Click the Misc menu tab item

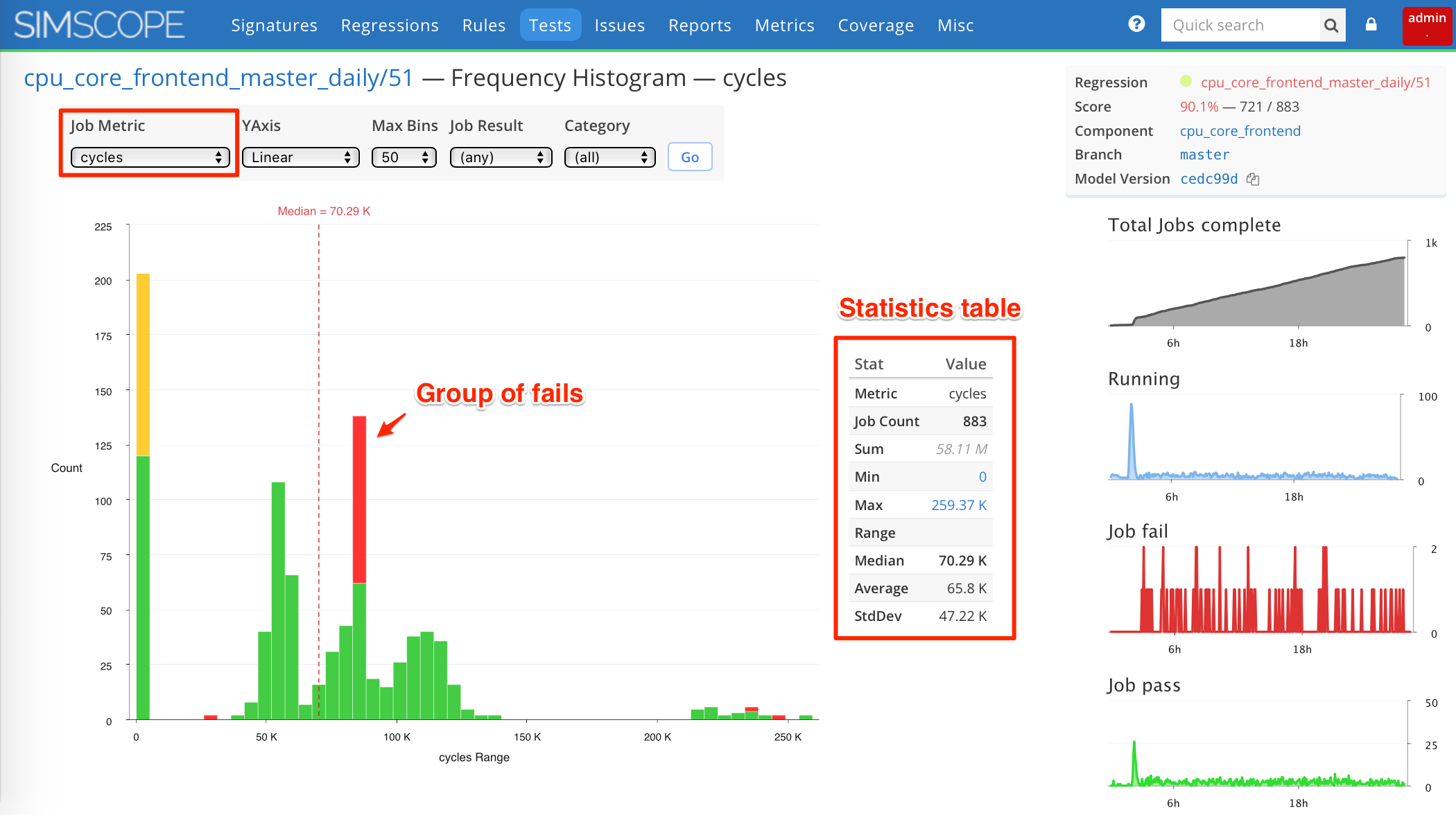pos(953,25)
